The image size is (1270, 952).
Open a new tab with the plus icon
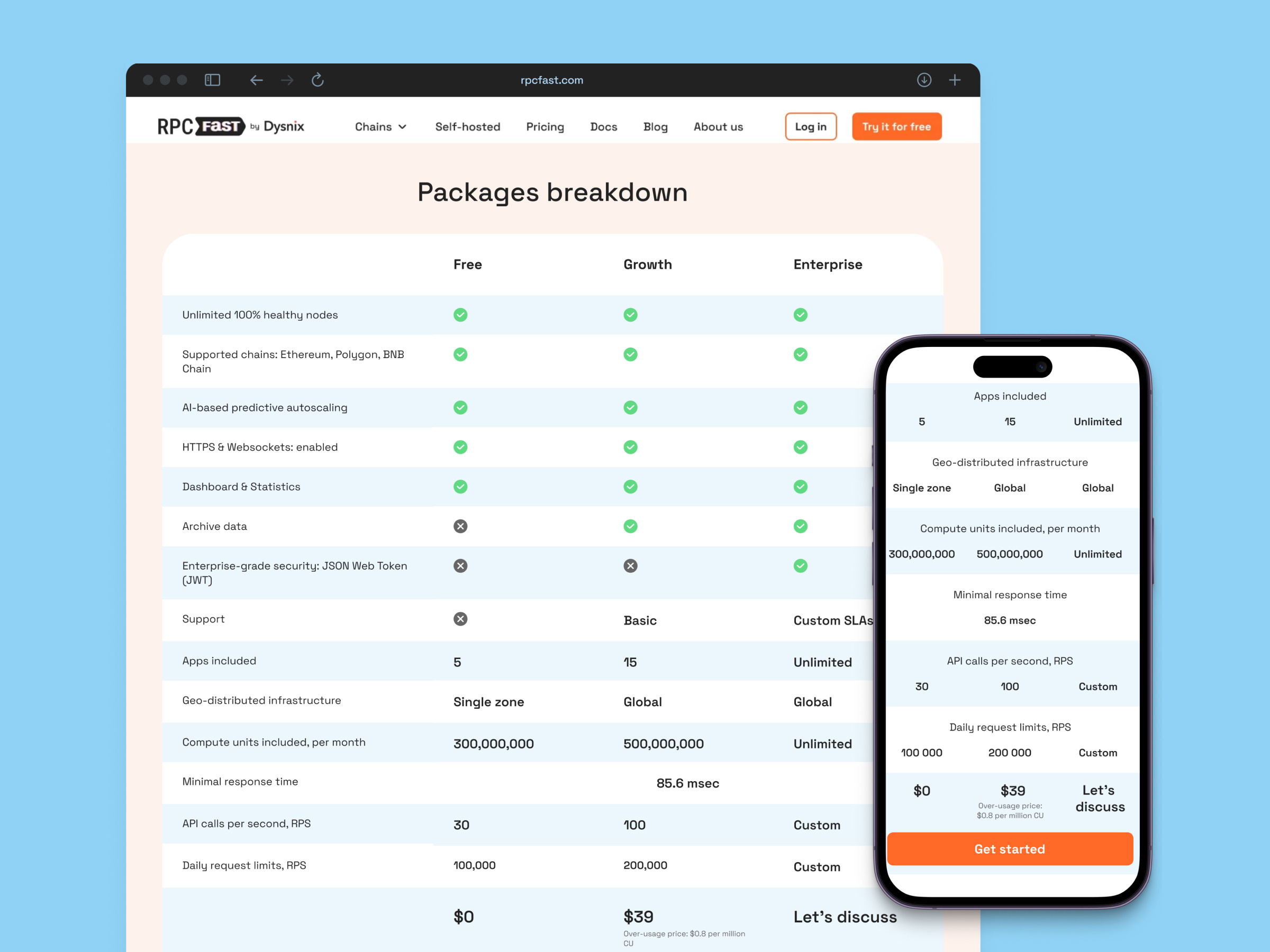pyautogui.click(x=954, y=80)
